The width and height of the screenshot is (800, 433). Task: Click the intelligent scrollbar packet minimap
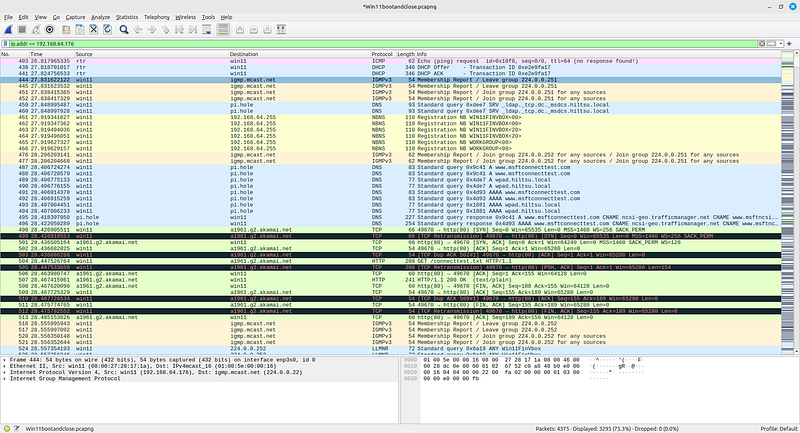(x=787, y=202)
